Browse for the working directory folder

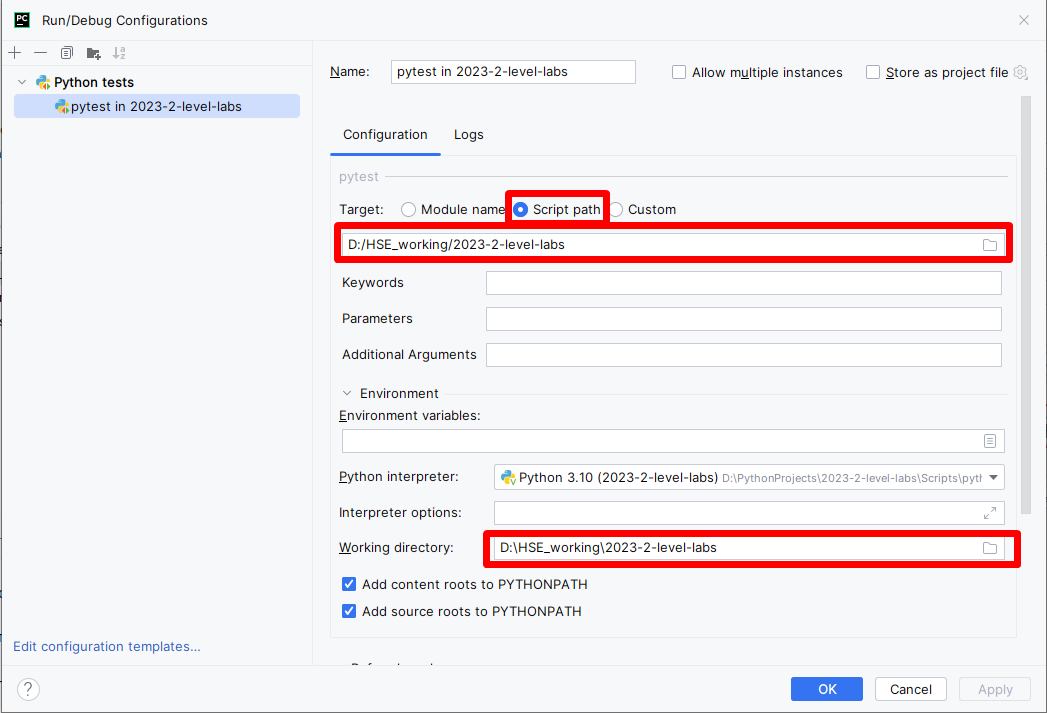[x=990, y=548]
